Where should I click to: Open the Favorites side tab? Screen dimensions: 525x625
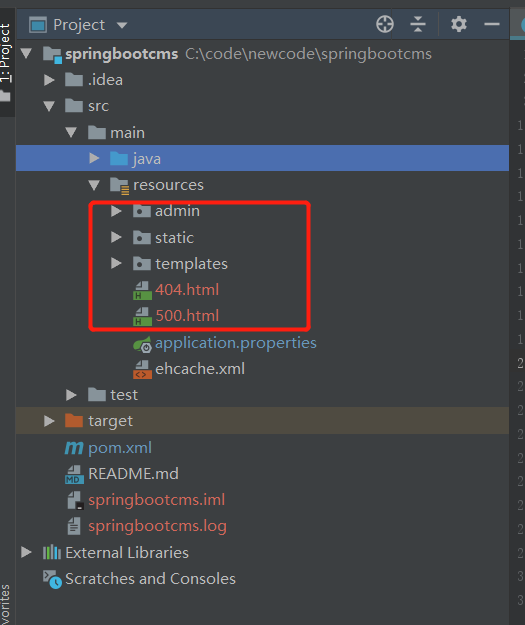pyautogui.click(x=5, y=605)
